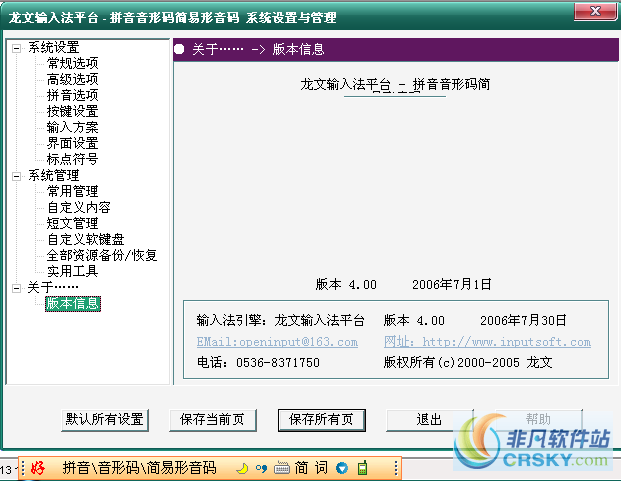Viewport: 621px width, 481px height.
Task: Open the EMail:openinput@163.com link
Action: [277, 342]
